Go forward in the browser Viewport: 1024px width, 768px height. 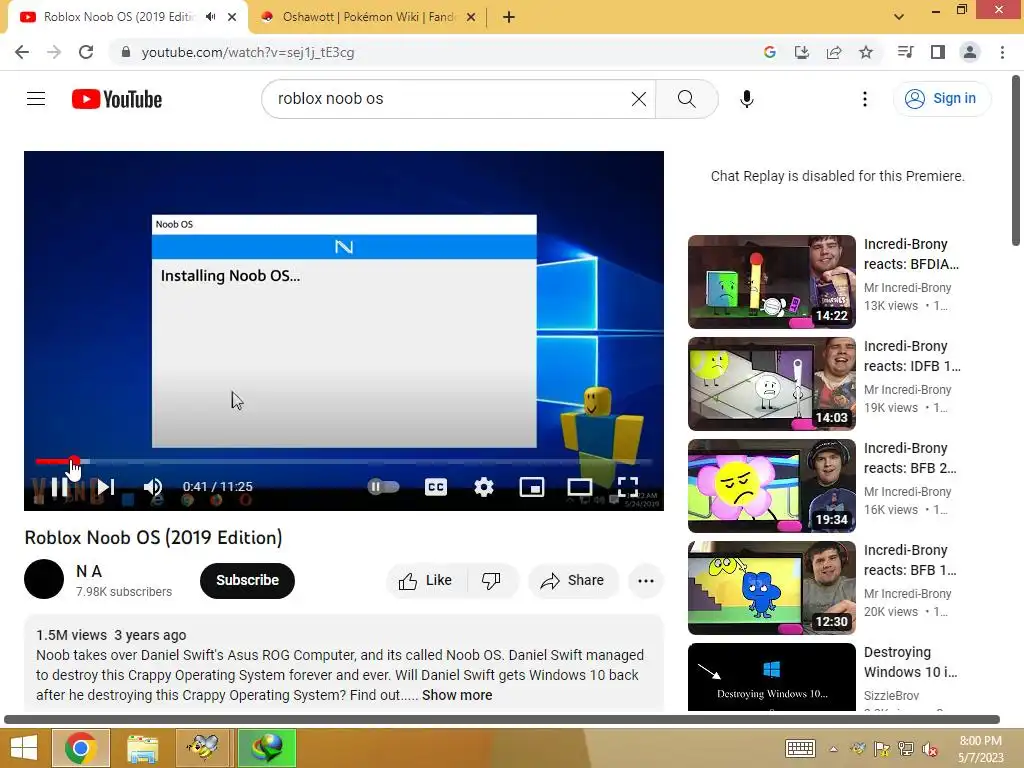click(x=54, y=52)
